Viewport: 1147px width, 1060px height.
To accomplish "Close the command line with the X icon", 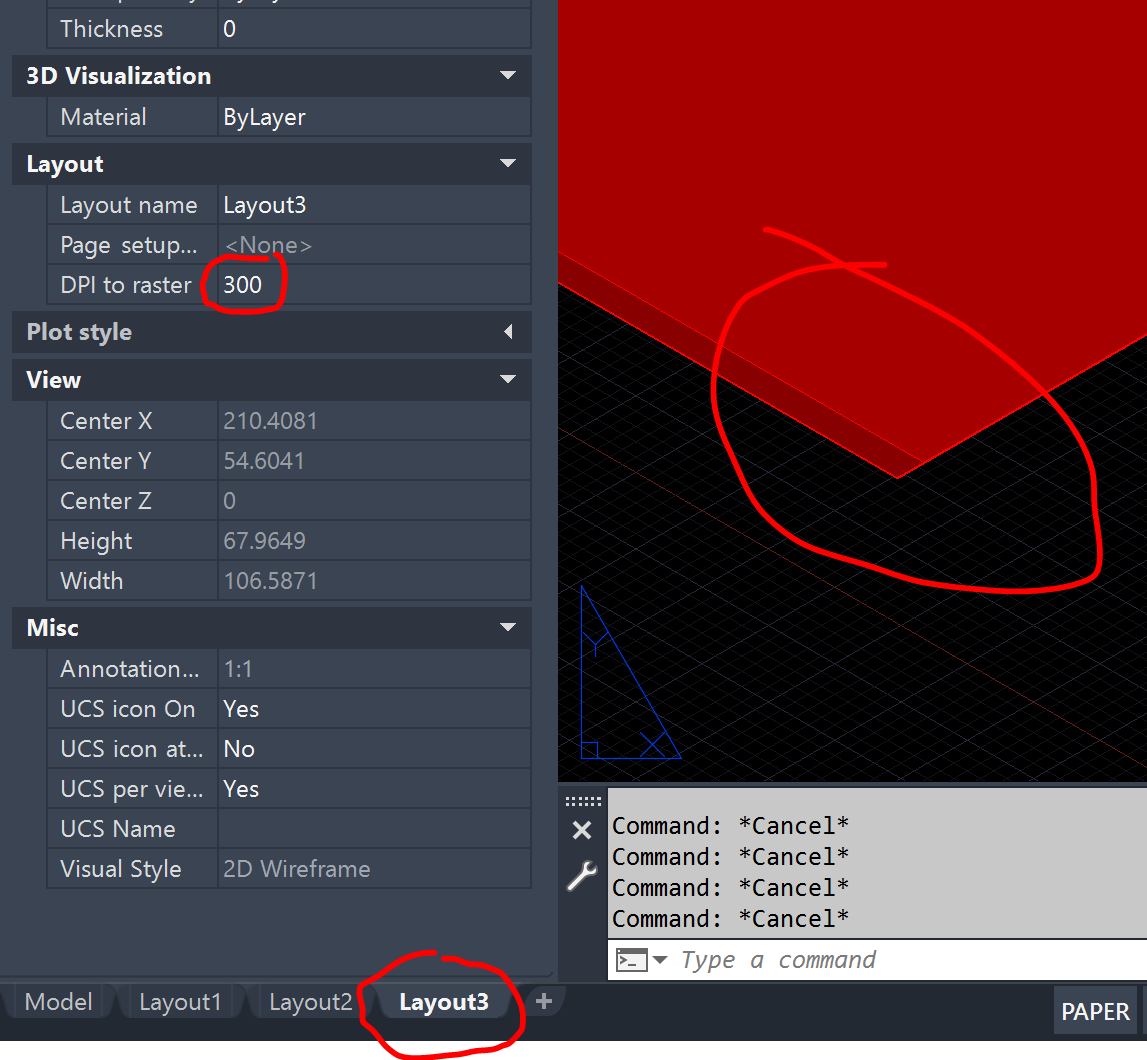I will pos(582,829).
